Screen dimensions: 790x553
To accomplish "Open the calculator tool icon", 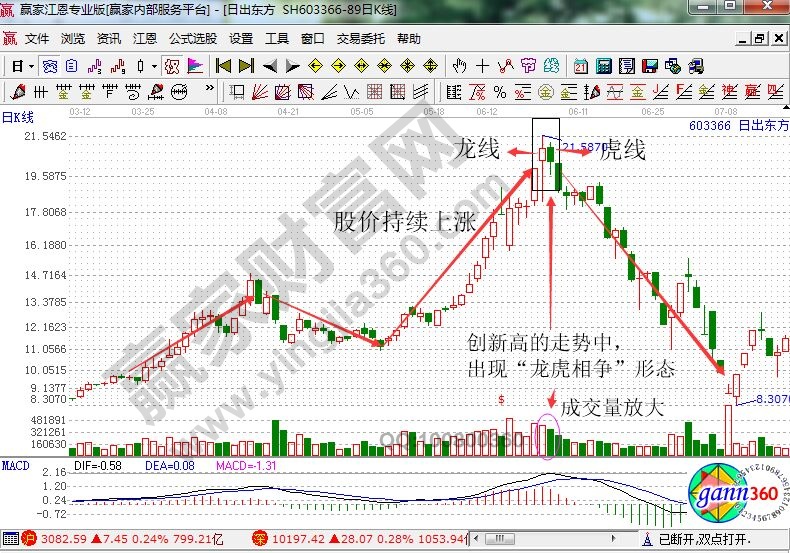I will (603, 66).
